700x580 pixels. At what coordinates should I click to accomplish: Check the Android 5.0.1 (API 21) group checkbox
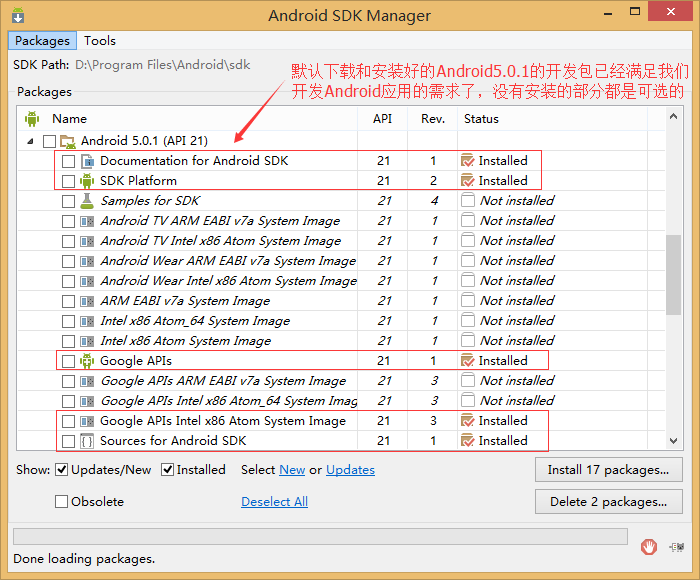click(x=50, y=142)
